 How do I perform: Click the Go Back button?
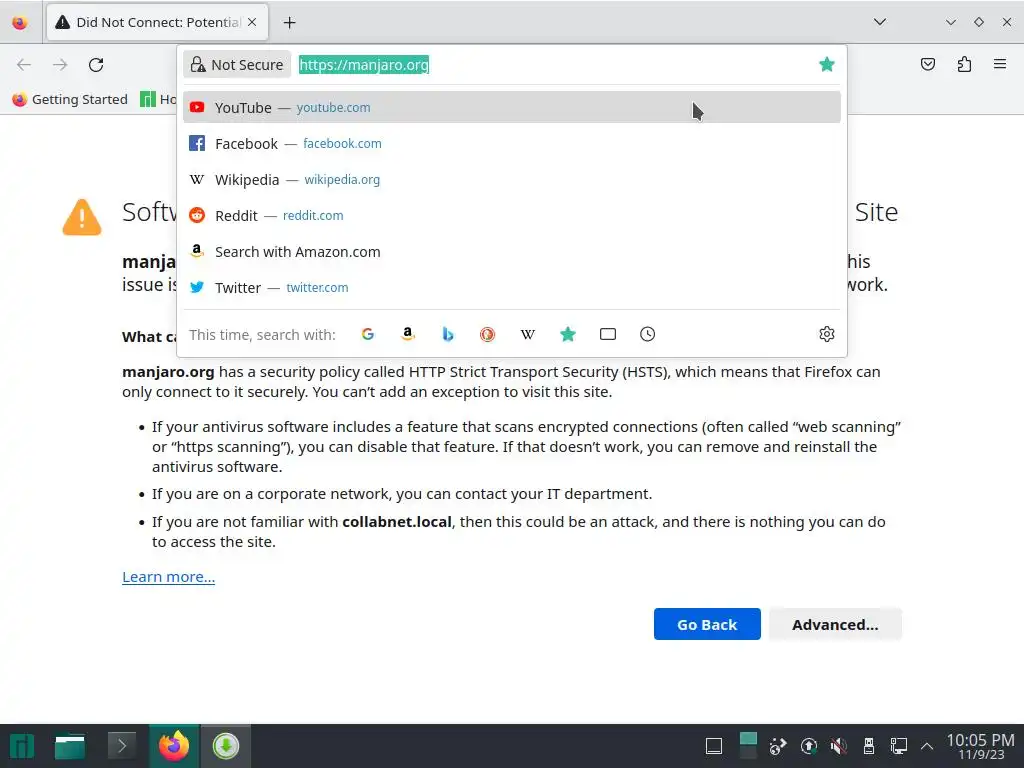(707, 624)
